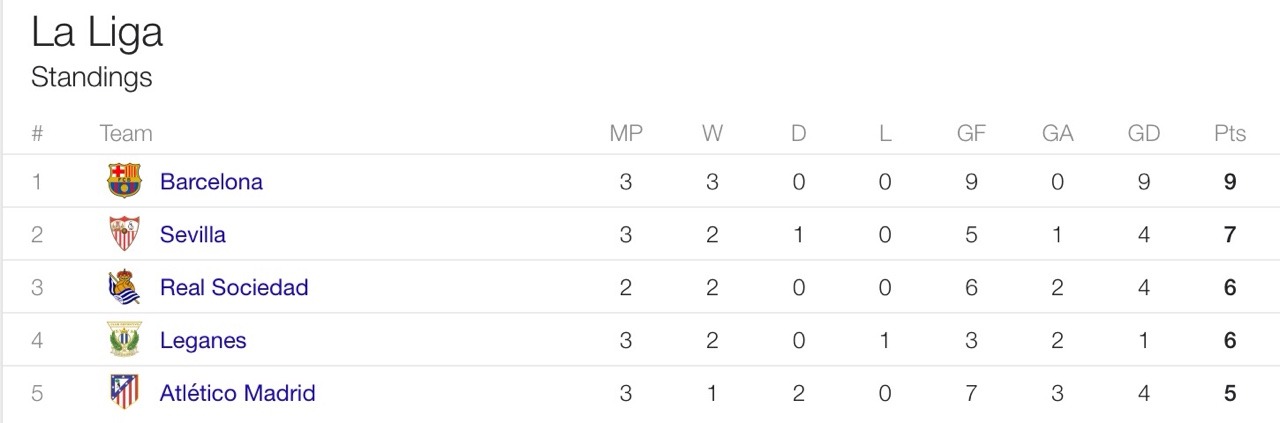Click Barcelona's 9 points value
The height and width of the screenshot is (423, 1280).
pyautogui.click(x=1230, y=182)
